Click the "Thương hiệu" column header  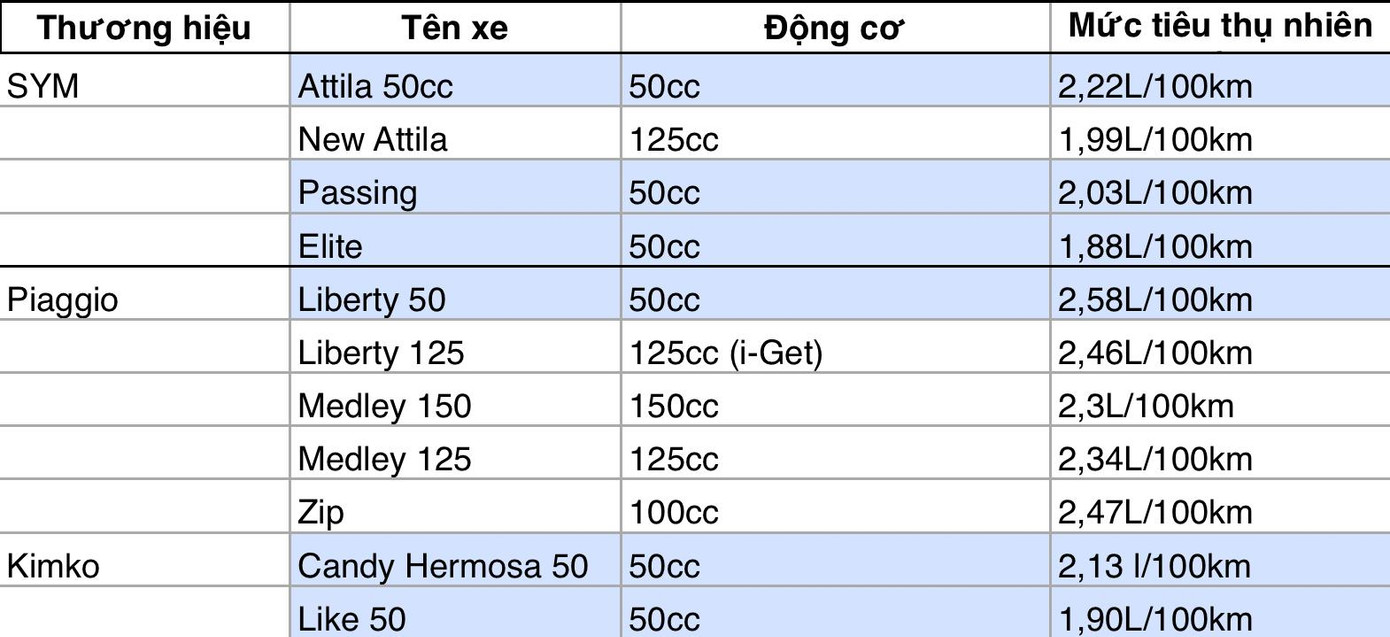[x=144, y=27]
